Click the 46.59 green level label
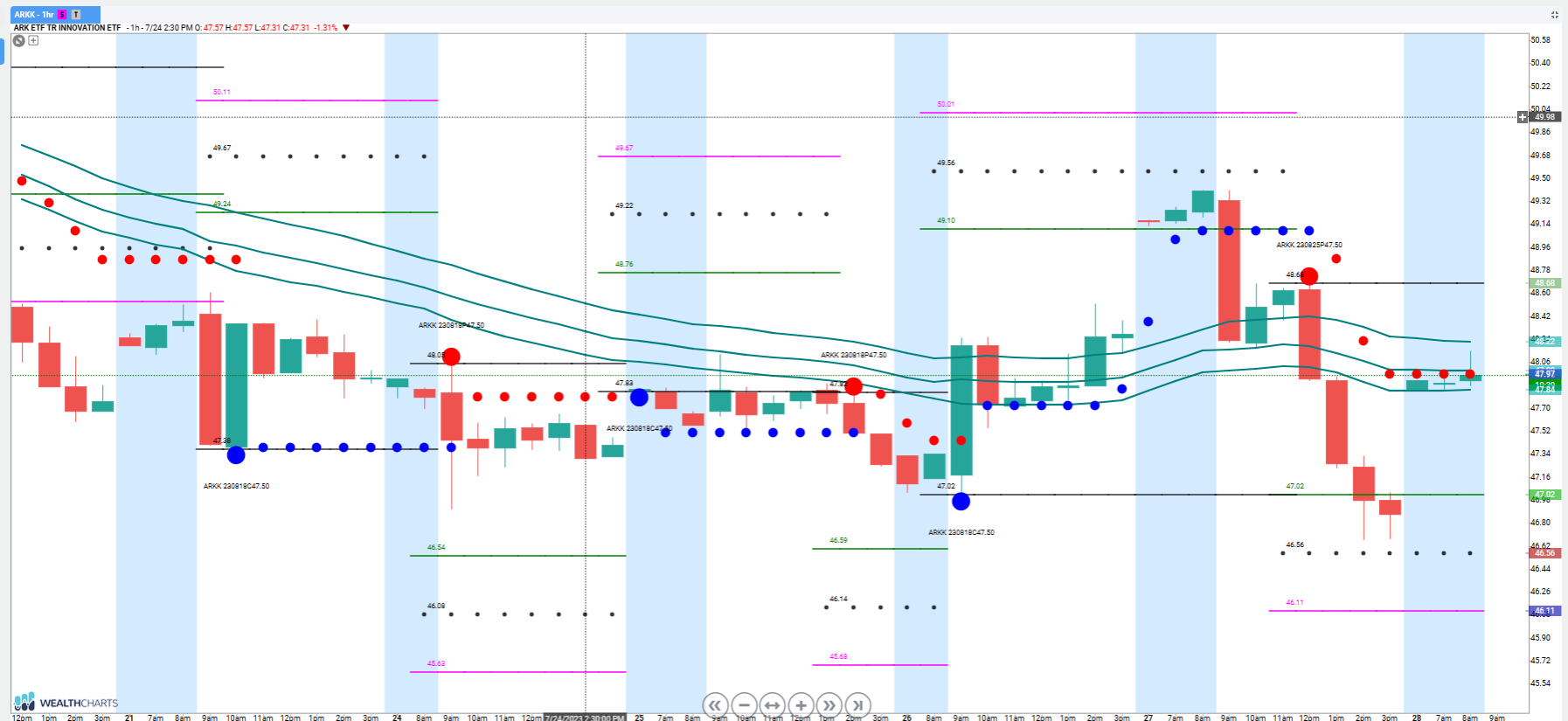 pyautogui.click(x=838, y=540)
